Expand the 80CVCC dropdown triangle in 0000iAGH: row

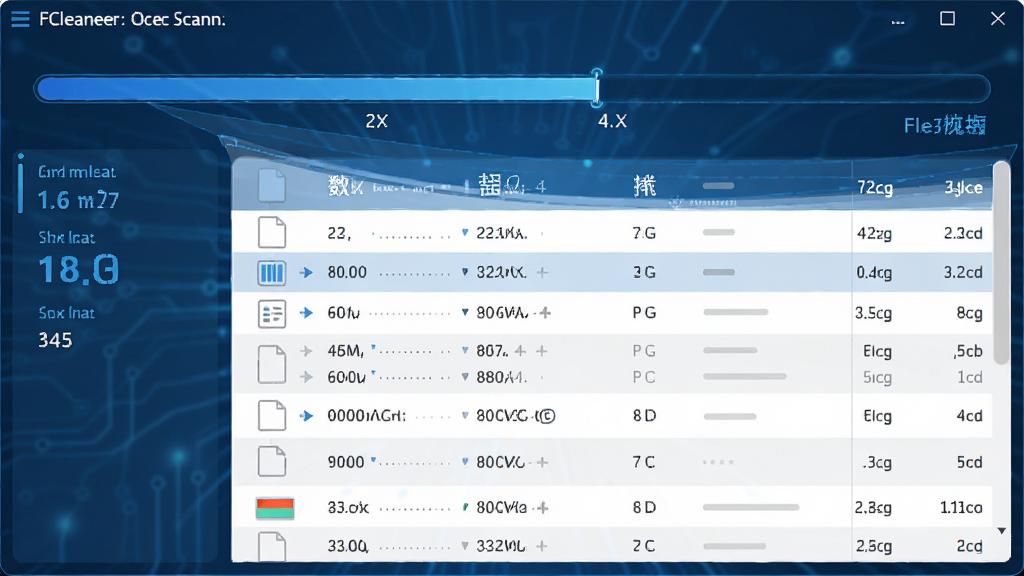coord(465,415)
